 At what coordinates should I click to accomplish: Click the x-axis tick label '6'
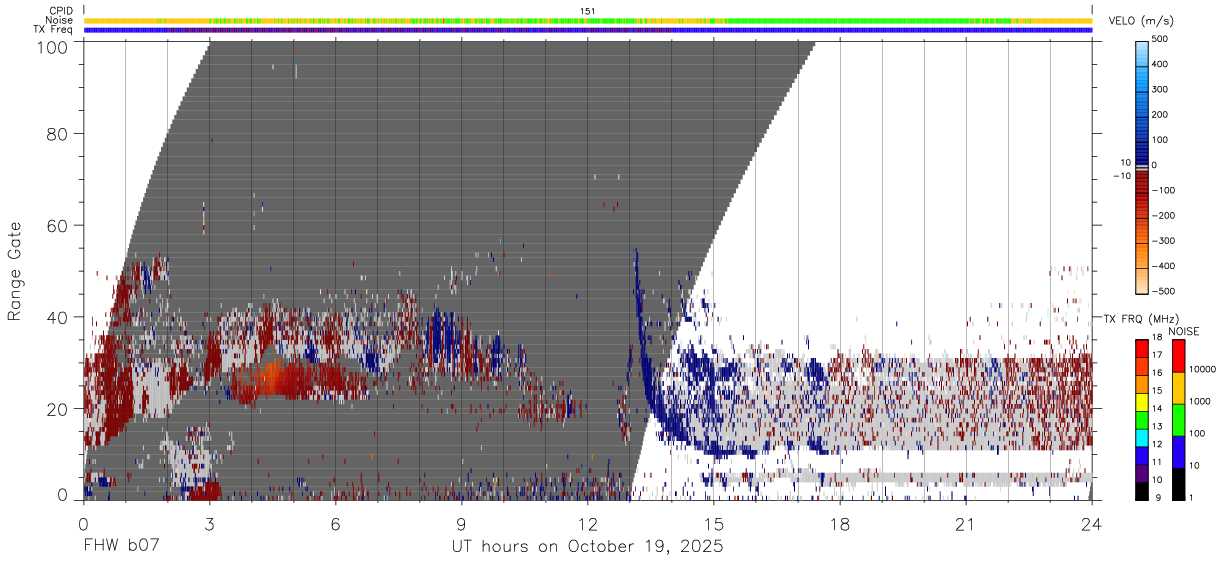[x=335, y=525]
